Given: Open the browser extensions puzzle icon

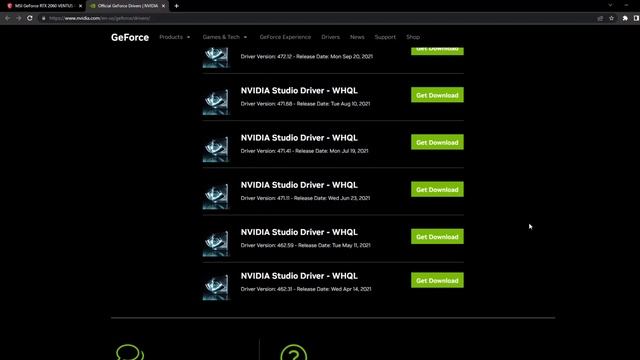Looking at the screenshot, I should (x=625, y=18).
